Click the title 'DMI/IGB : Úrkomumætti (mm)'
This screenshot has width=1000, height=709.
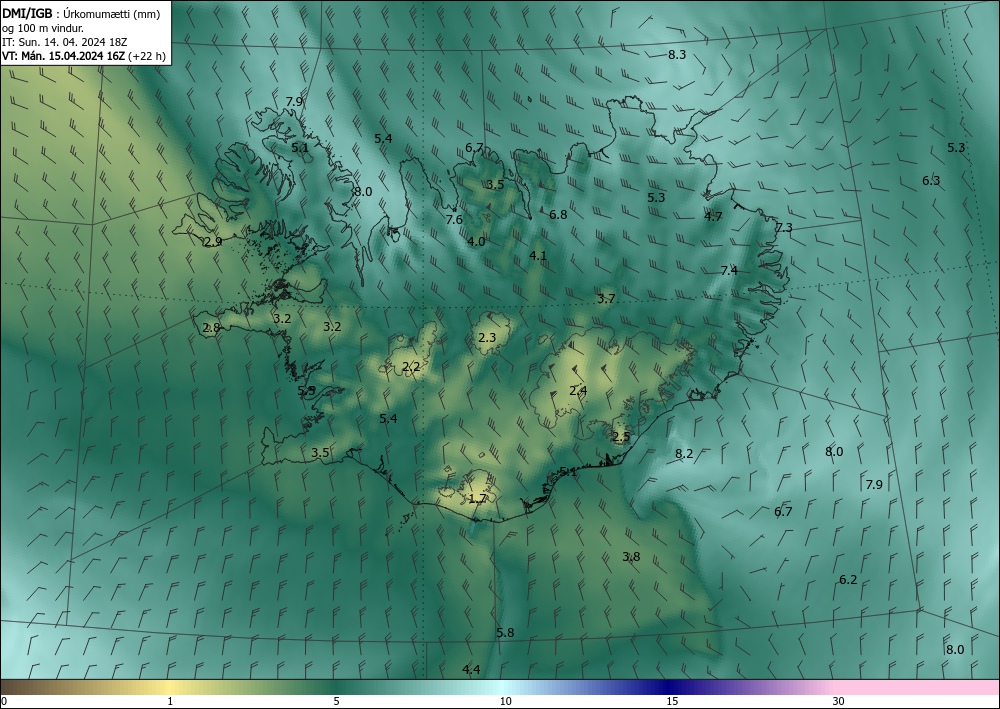tap(81, 14)
